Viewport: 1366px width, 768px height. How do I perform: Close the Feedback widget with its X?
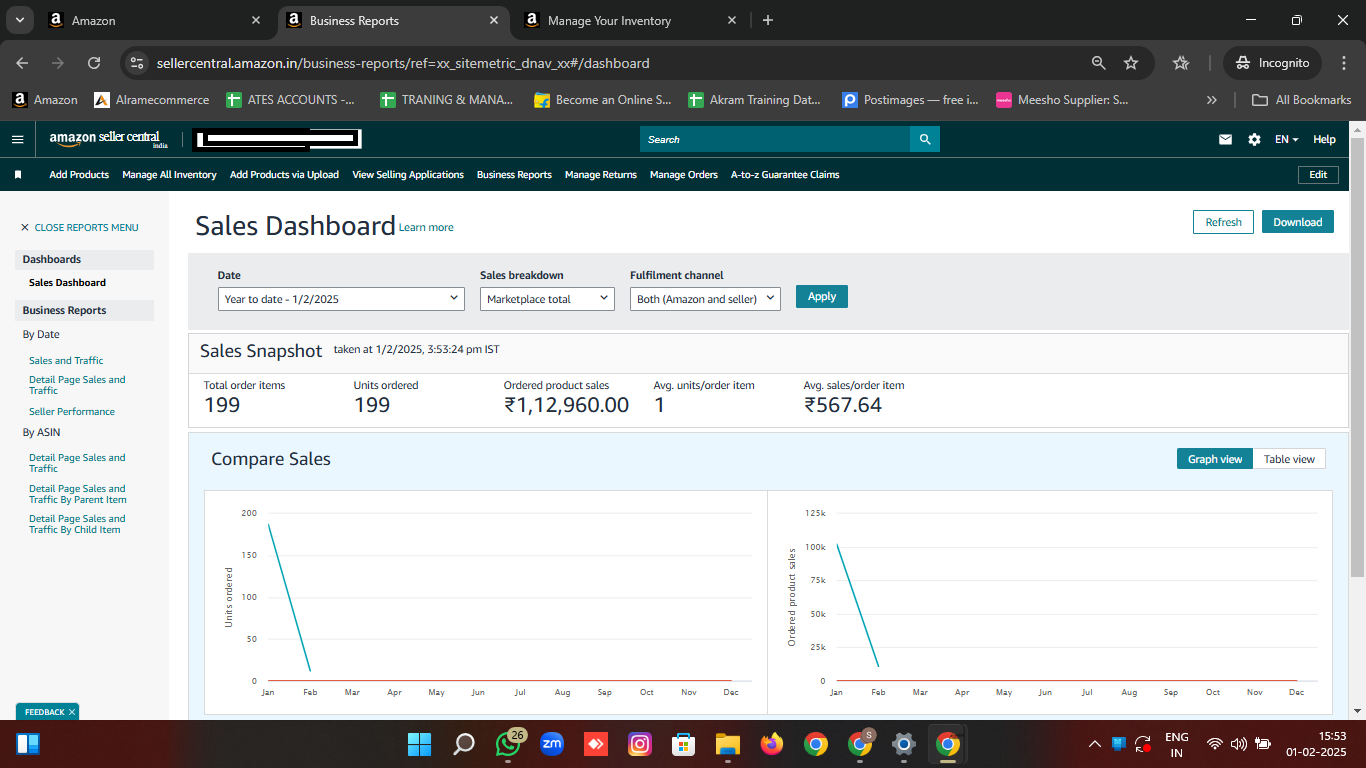tap(72, 712)
